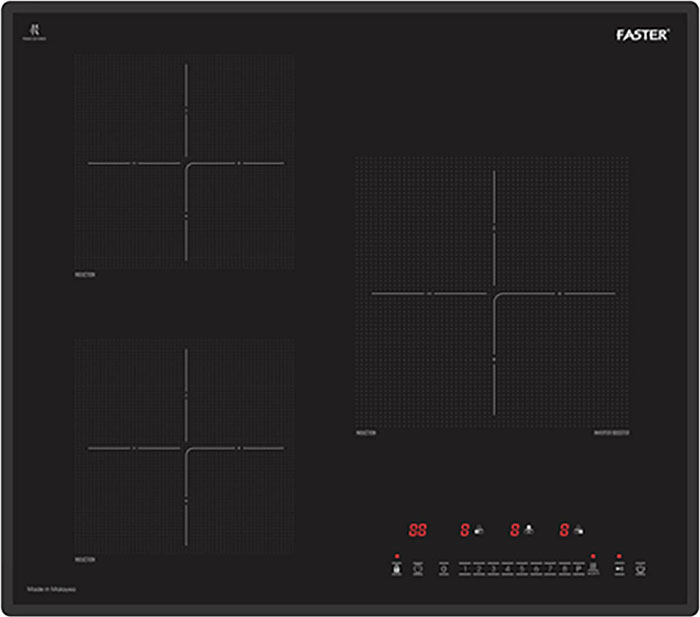Toggle the rightmost key on the control strip
This screenshot has width=700, height=617.
click(x=640, y=568)
